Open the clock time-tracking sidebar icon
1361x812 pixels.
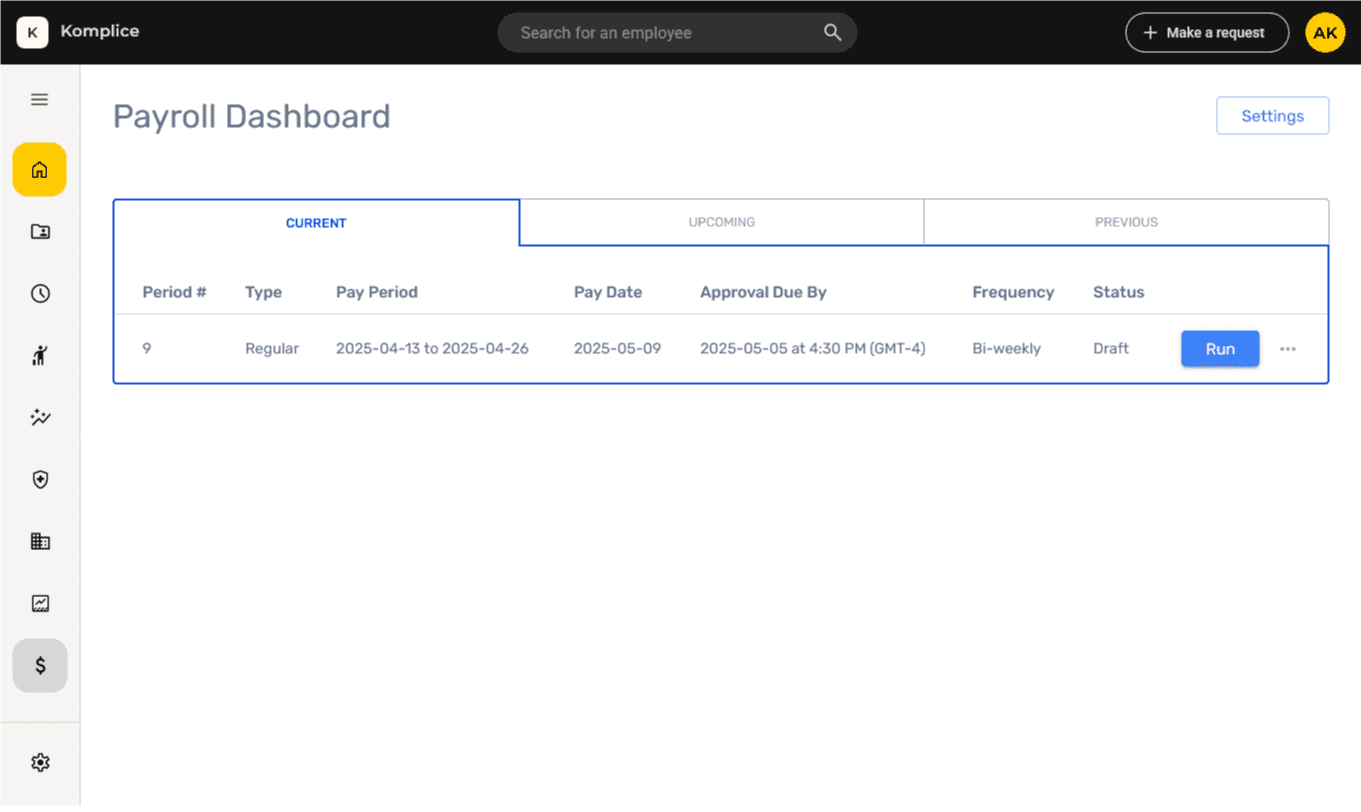coord(39,294)
